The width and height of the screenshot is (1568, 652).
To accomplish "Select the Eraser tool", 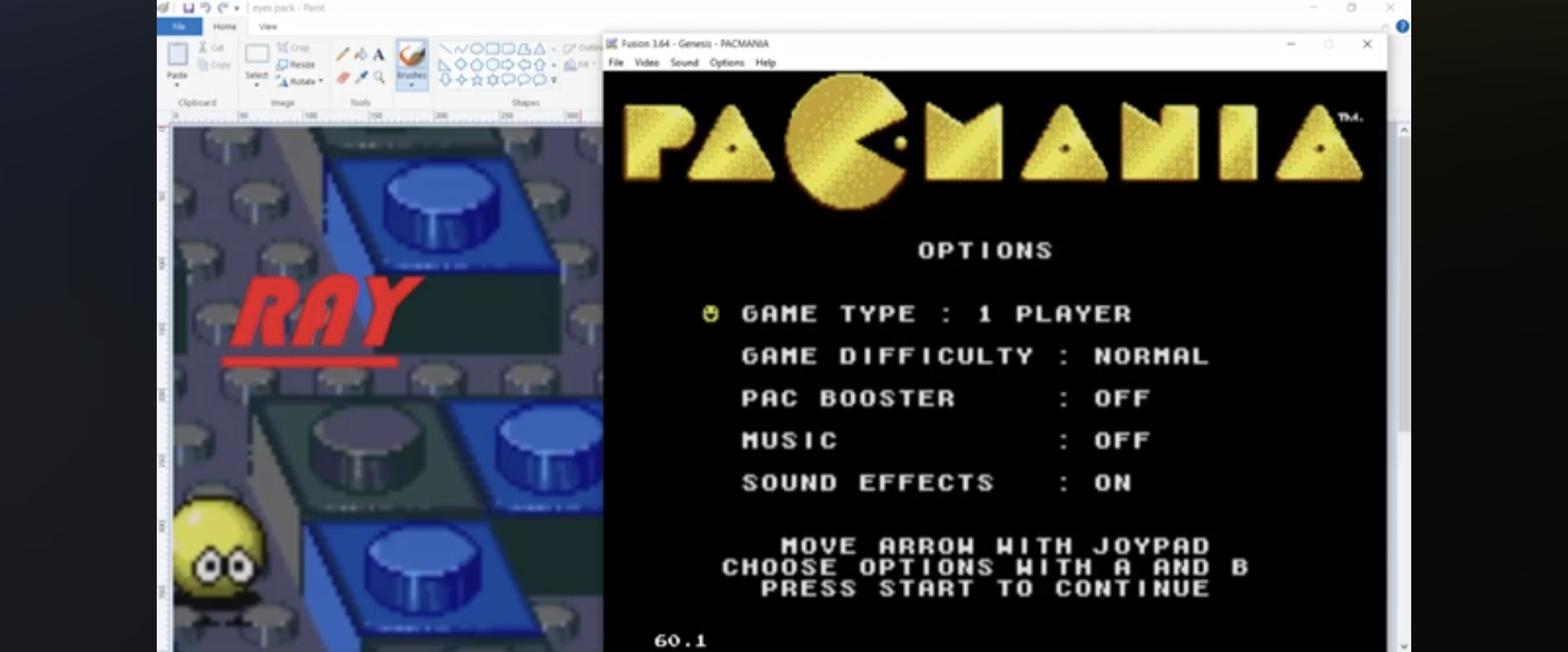I will [343, 78].
